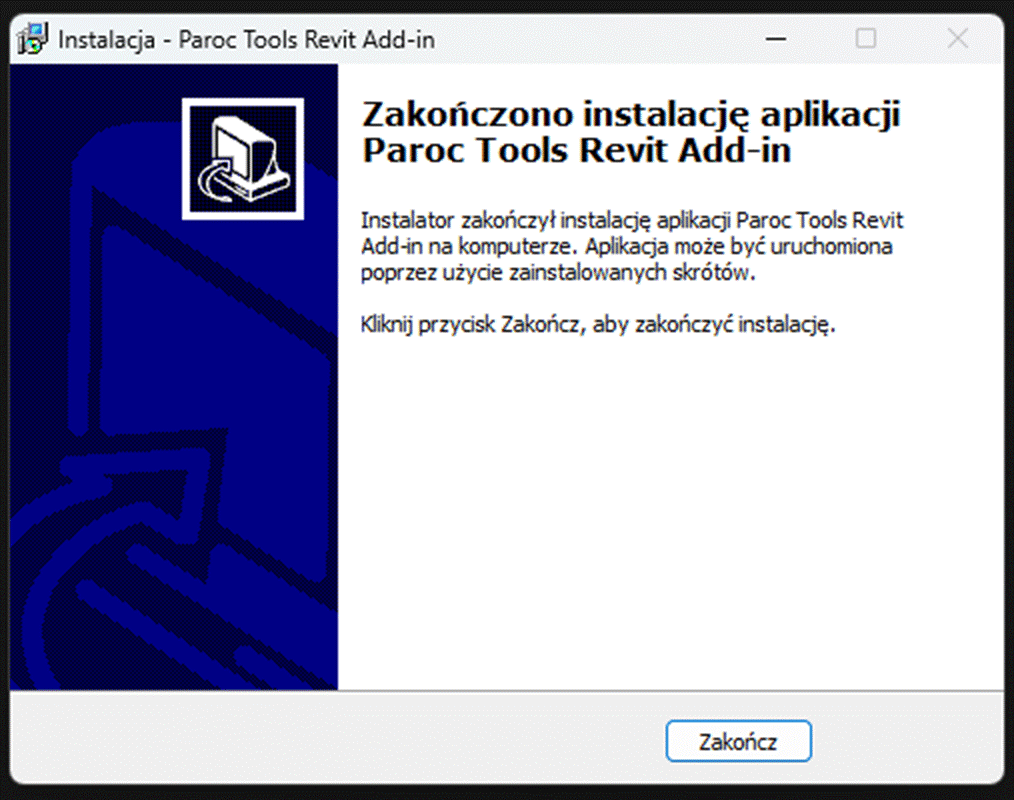The height and width of the screenshot is (800, 1014).
Task: Minimize the Instalacja installer window
Action: (x=775, y=40)
